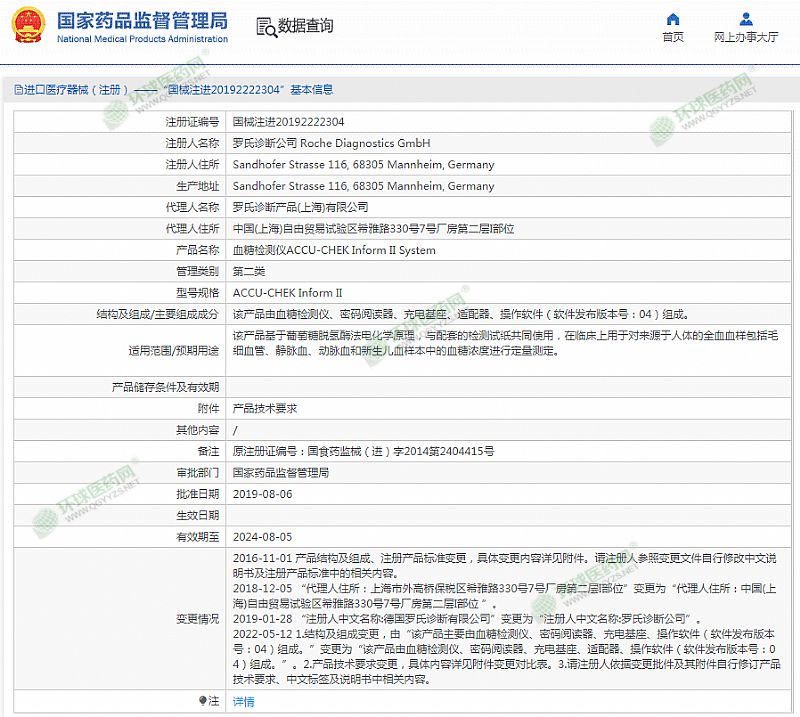Click the 进口医疗器械（注册）breadcrumb text

(76, 90)
